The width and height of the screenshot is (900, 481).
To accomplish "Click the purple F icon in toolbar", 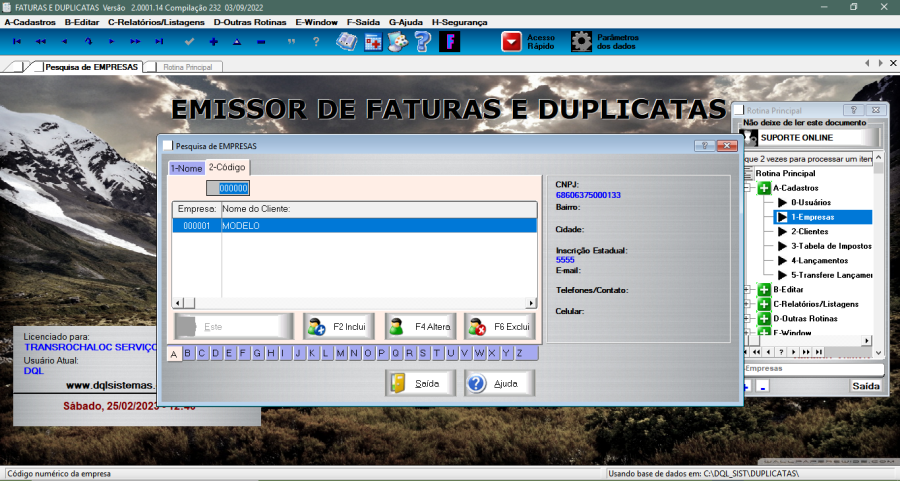I will [451, 41].
